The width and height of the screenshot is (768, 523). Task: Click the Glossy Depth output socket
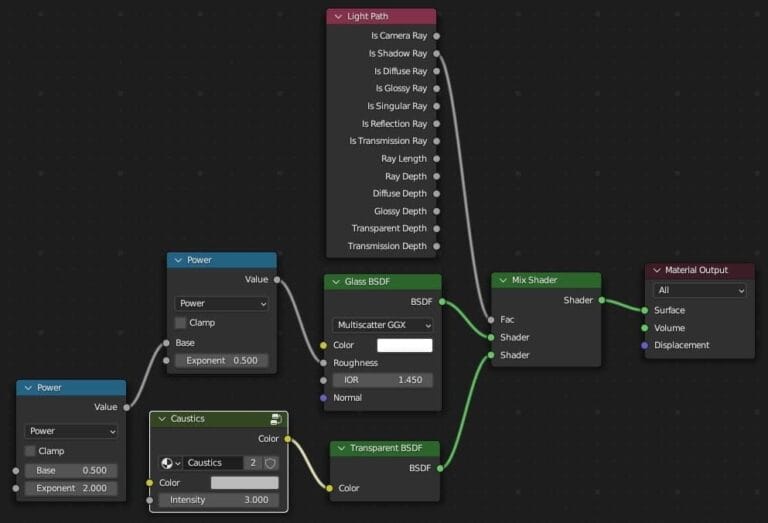[x=436, y=212]
